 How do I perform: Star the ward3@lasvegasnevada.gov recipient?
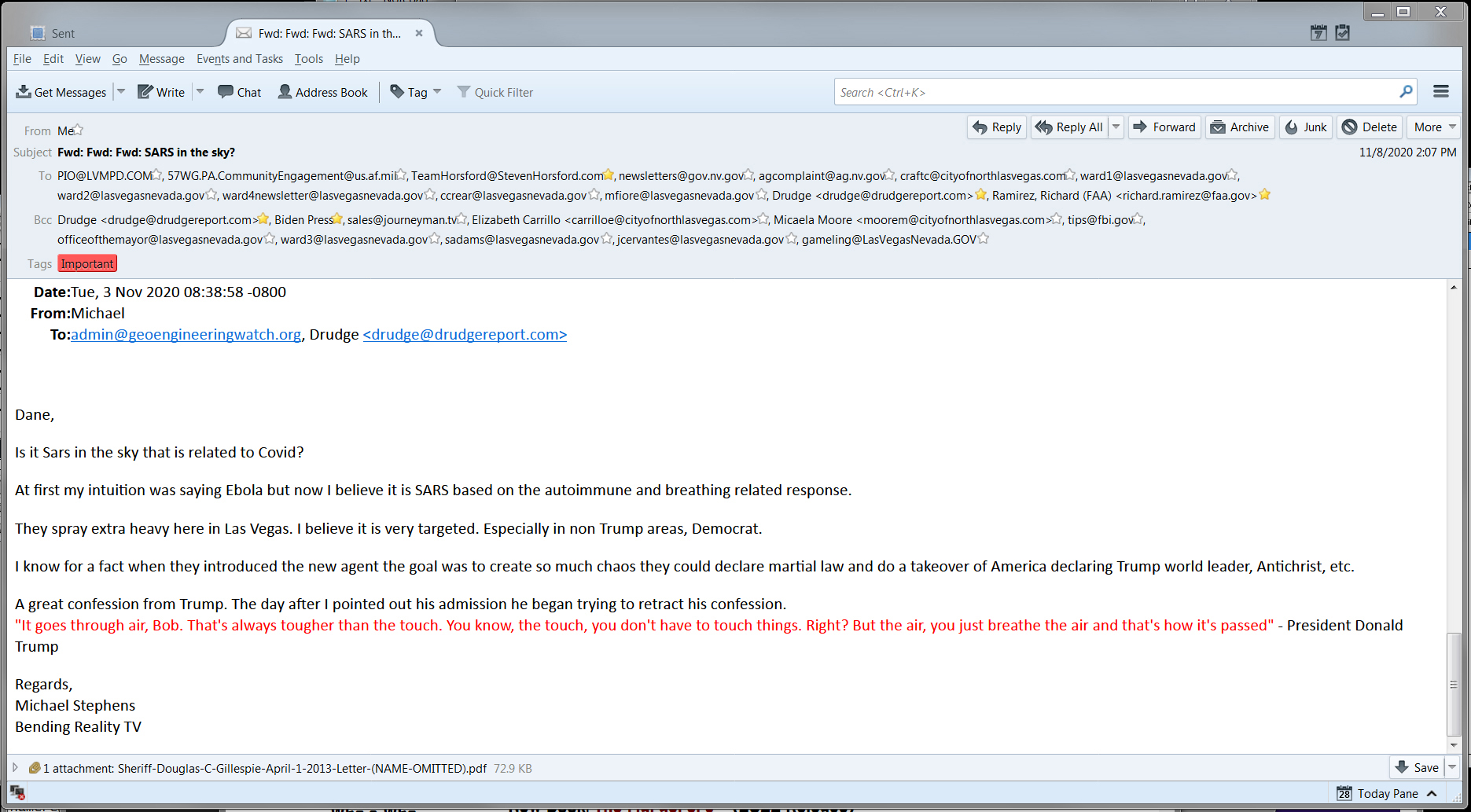(x=435, y=239)
